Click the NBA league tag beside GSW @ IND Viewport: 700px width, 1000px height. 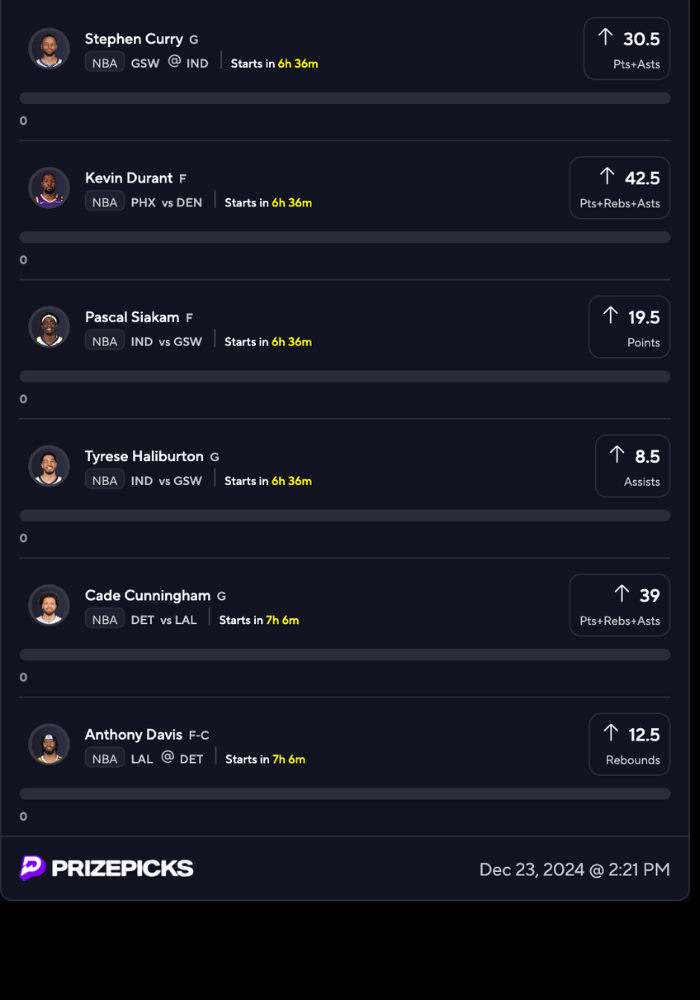(x=105, y=63)
